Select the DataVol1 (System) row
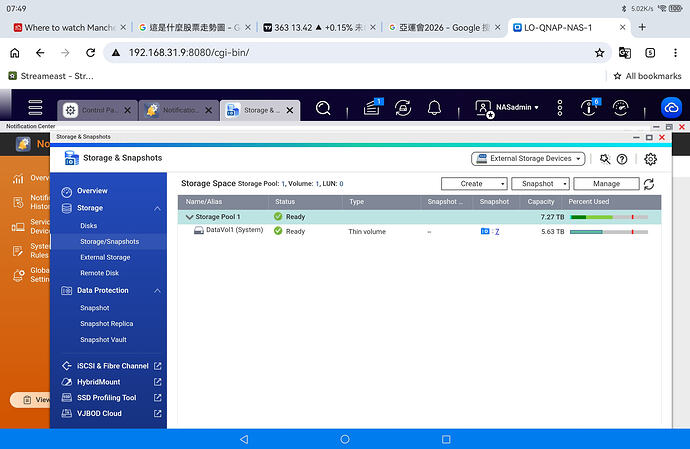690x449 pixels. pos(419,232)
